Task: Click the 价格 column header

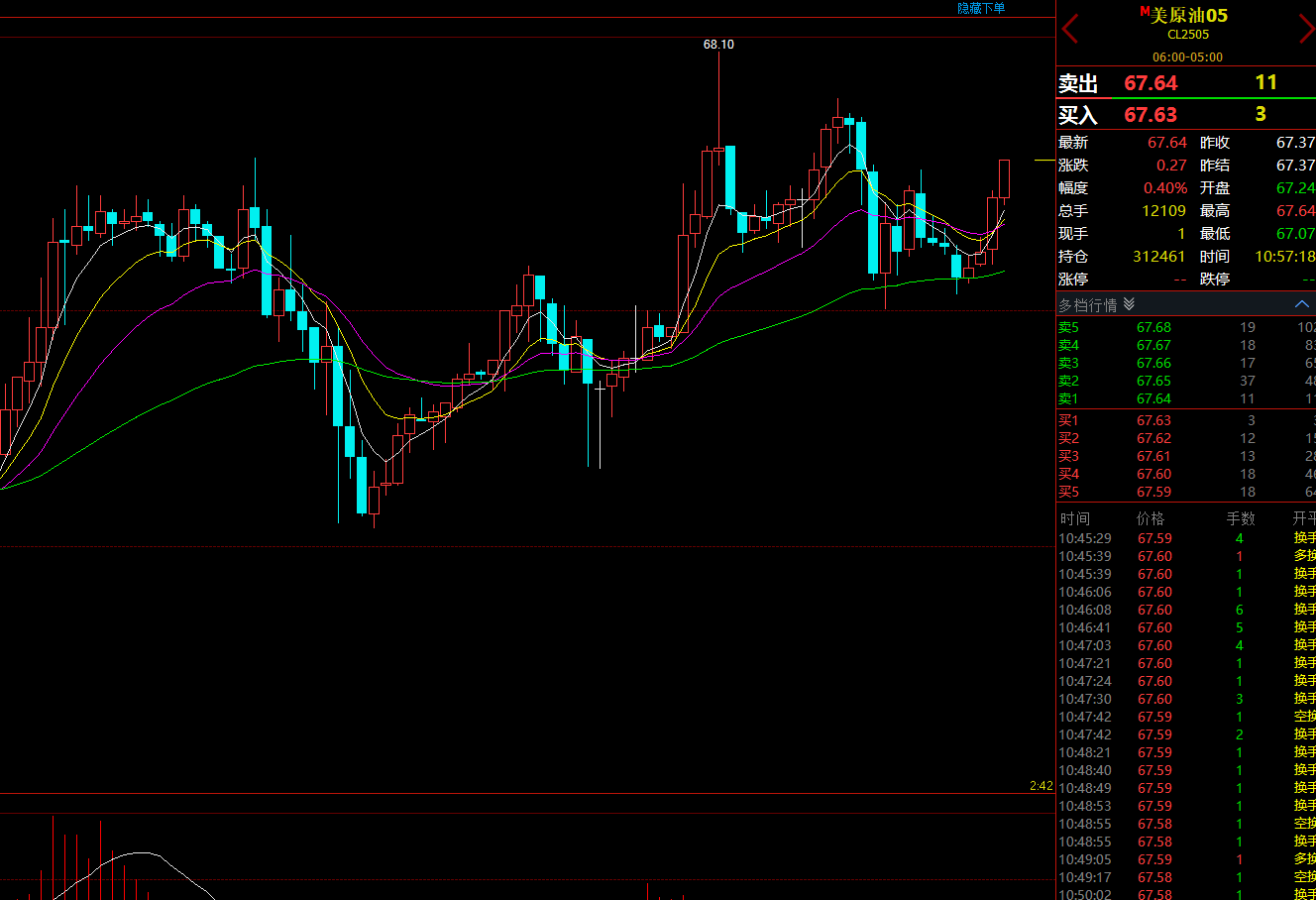Action: tap(1151, 518)
